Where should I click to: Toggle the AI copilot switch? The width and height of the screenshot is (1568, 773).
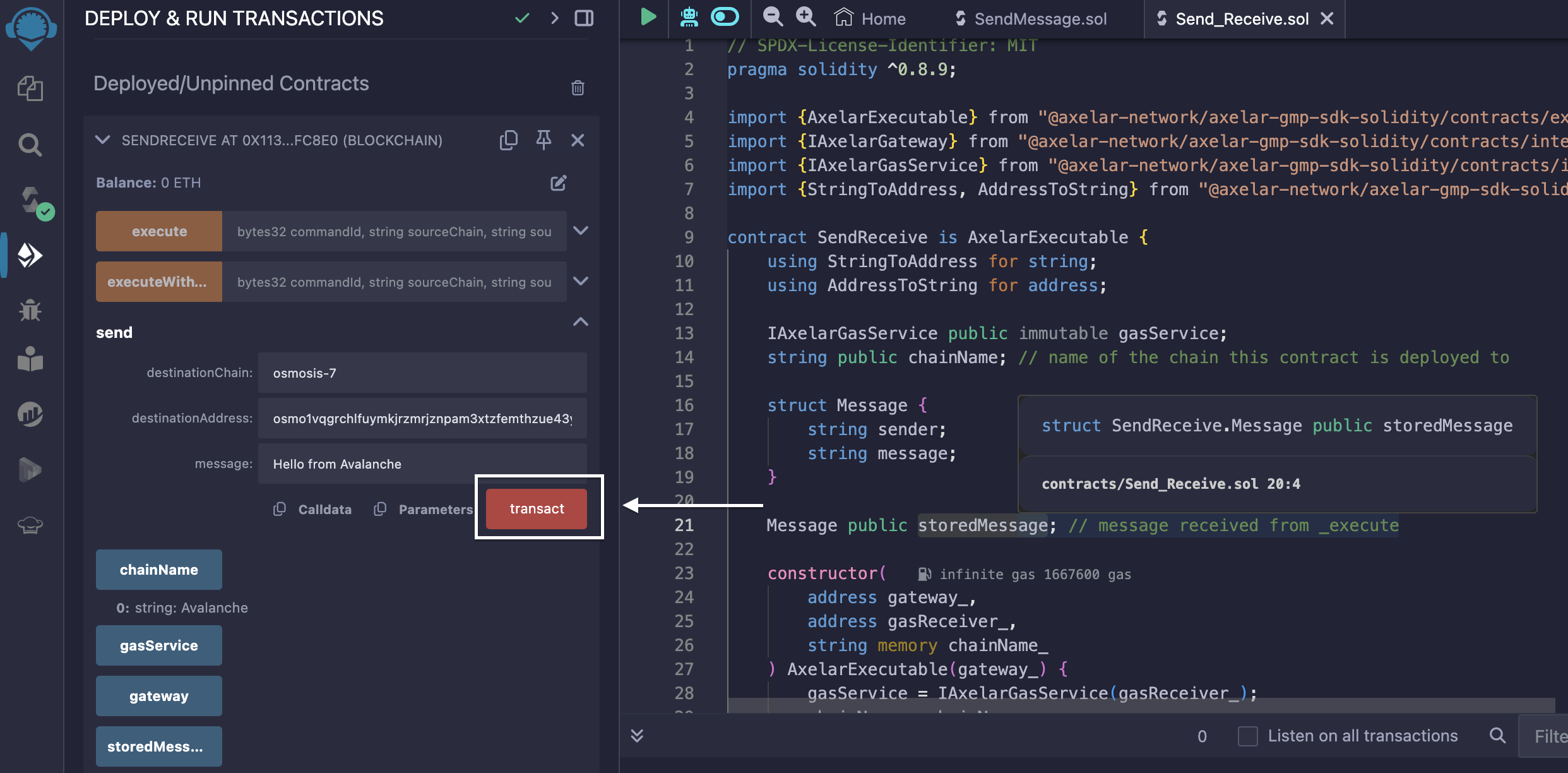click(x=725, y=17)
